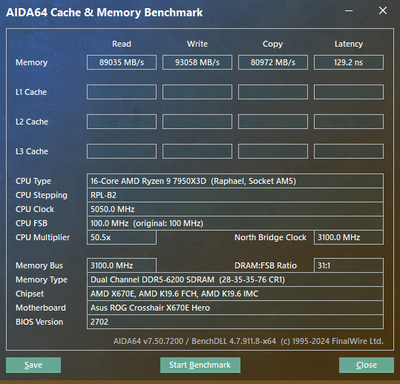Click the DRAM:FSB Ratio field showing 31:1
The height and width of the screenshot is (384, 400).
pos(349,266)
